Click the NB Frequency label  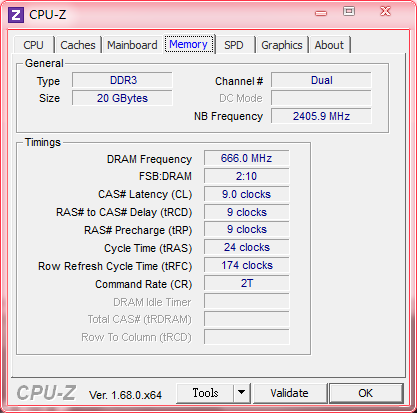(x=229, y=116)
